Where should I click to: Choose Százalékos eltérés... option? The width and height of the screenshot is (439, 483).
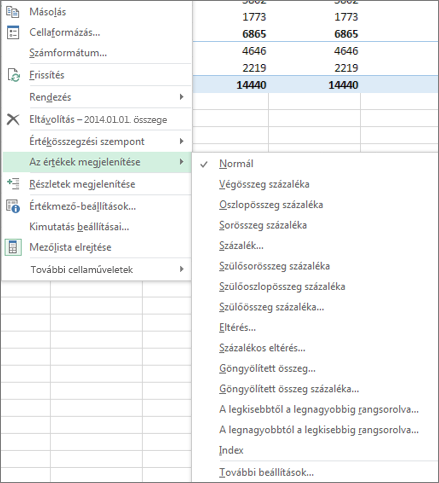click(x=262, y=348)
